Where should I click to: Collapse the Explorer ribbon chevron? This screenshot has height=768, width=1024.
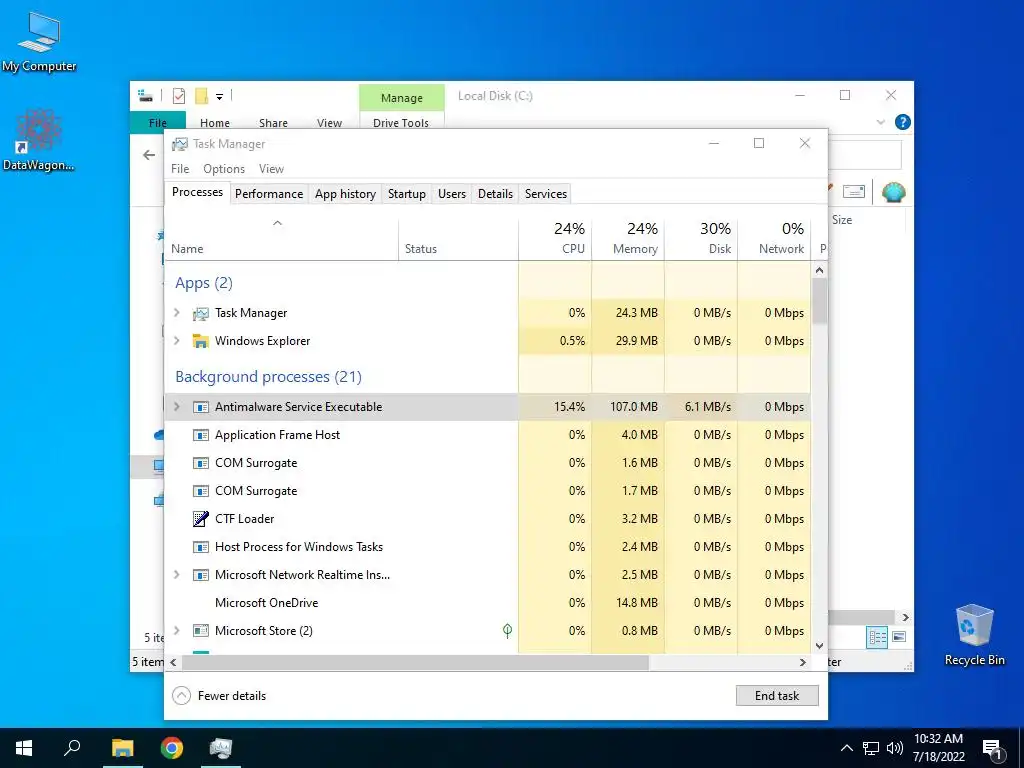click(x=880, y=122)
